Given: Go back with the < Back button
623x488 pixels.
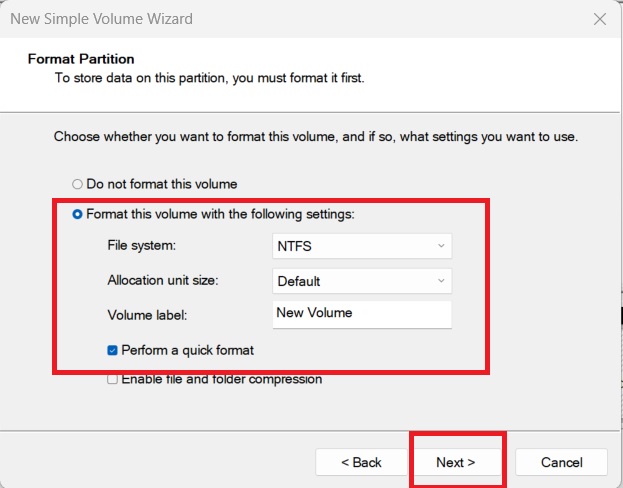Looking at the screenshot, I should pos(361,462).
